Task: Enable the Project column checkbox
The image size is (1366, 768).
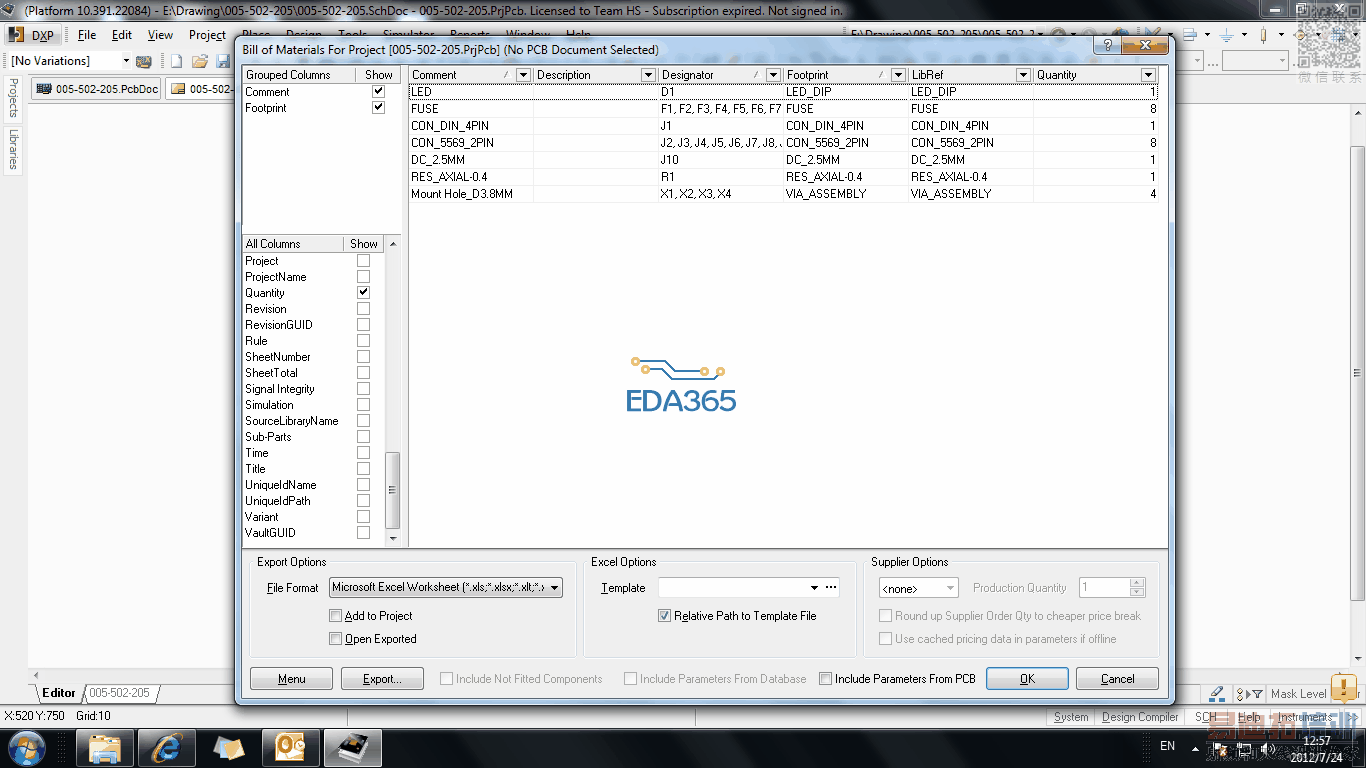Action: pos(363,260)
